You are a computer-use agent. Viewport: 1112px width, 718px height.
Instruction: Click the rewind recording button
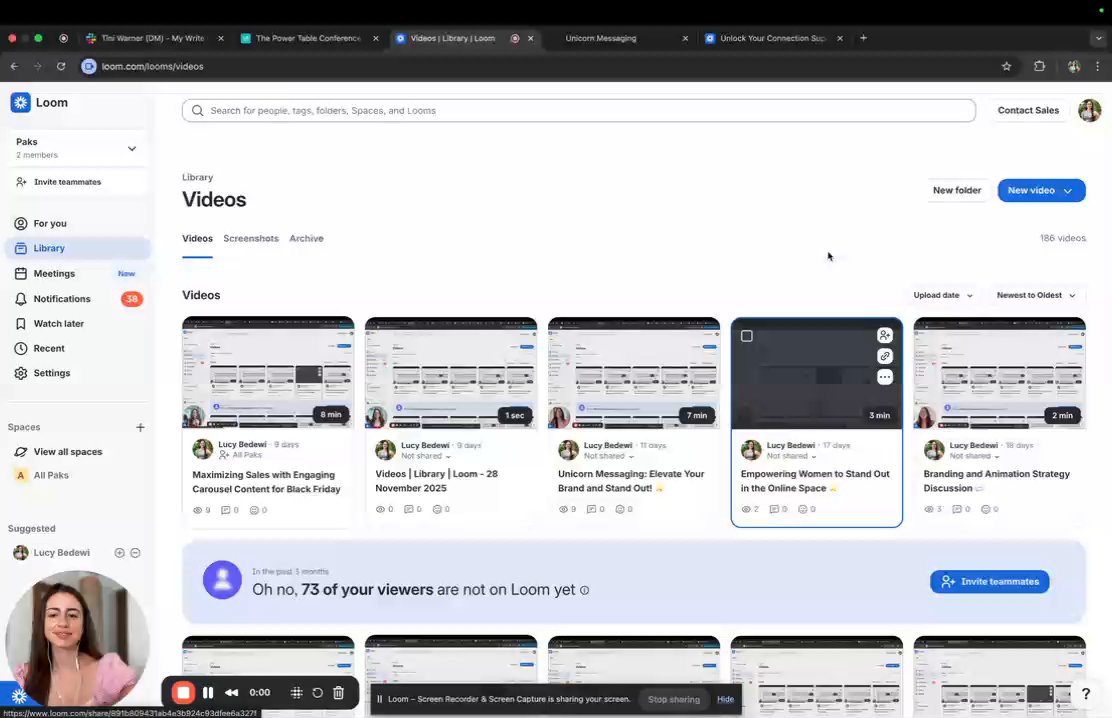(231, 692)
